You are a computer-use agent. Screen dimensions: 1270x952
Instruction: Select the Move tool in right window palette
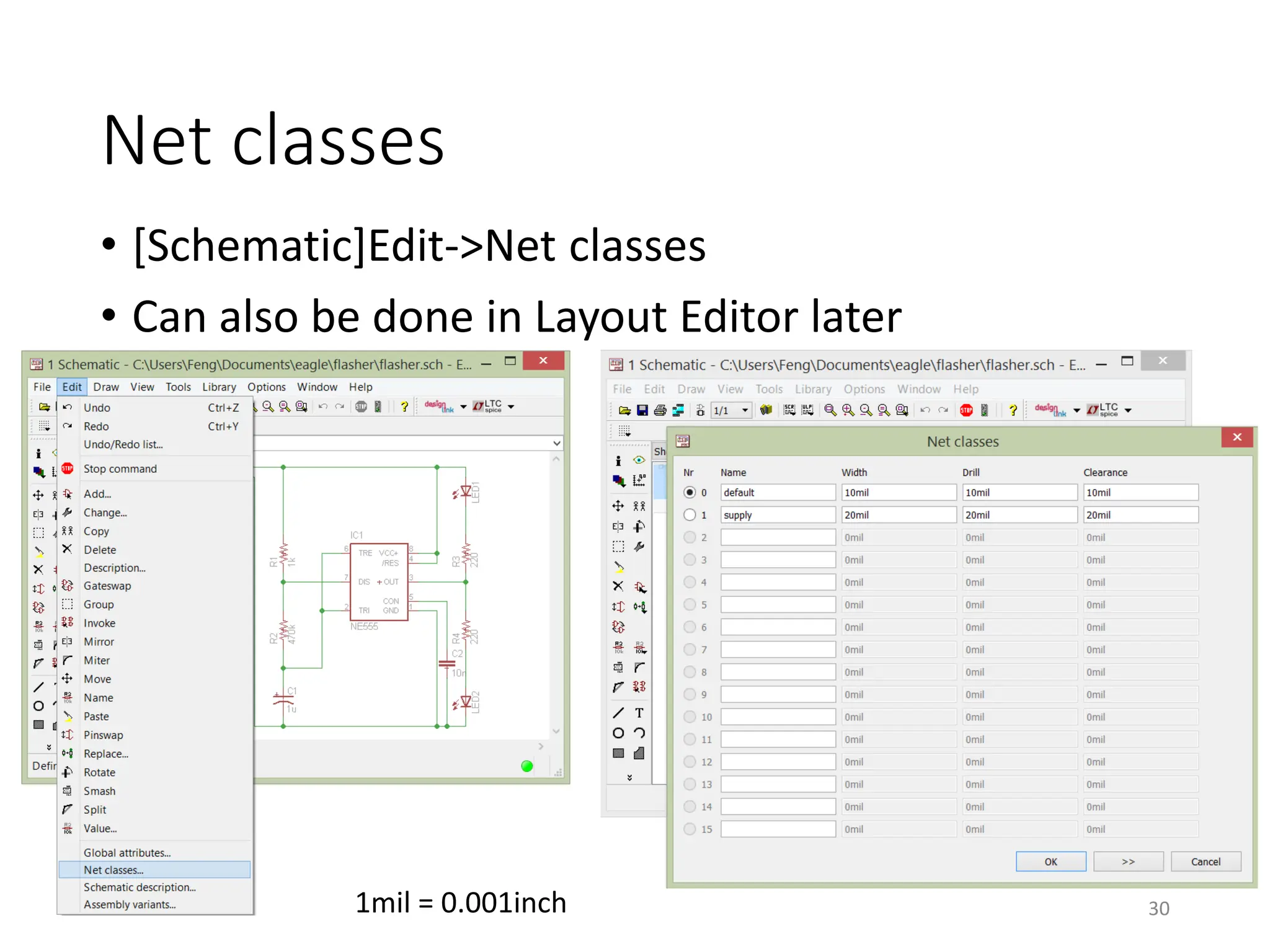pyautogui.click(x=618, y=506)
